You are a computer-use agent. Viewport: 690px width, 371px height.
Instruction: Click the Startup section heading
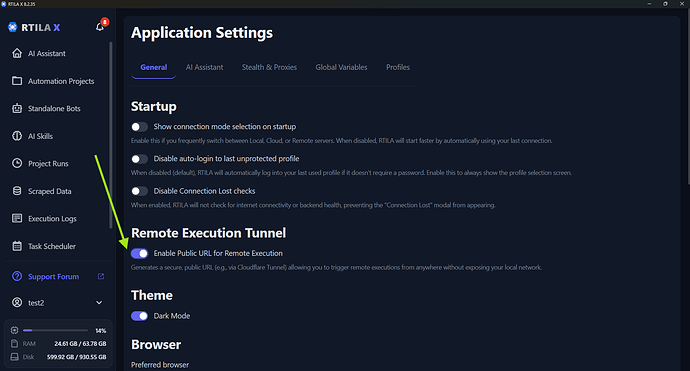point(154,107)
